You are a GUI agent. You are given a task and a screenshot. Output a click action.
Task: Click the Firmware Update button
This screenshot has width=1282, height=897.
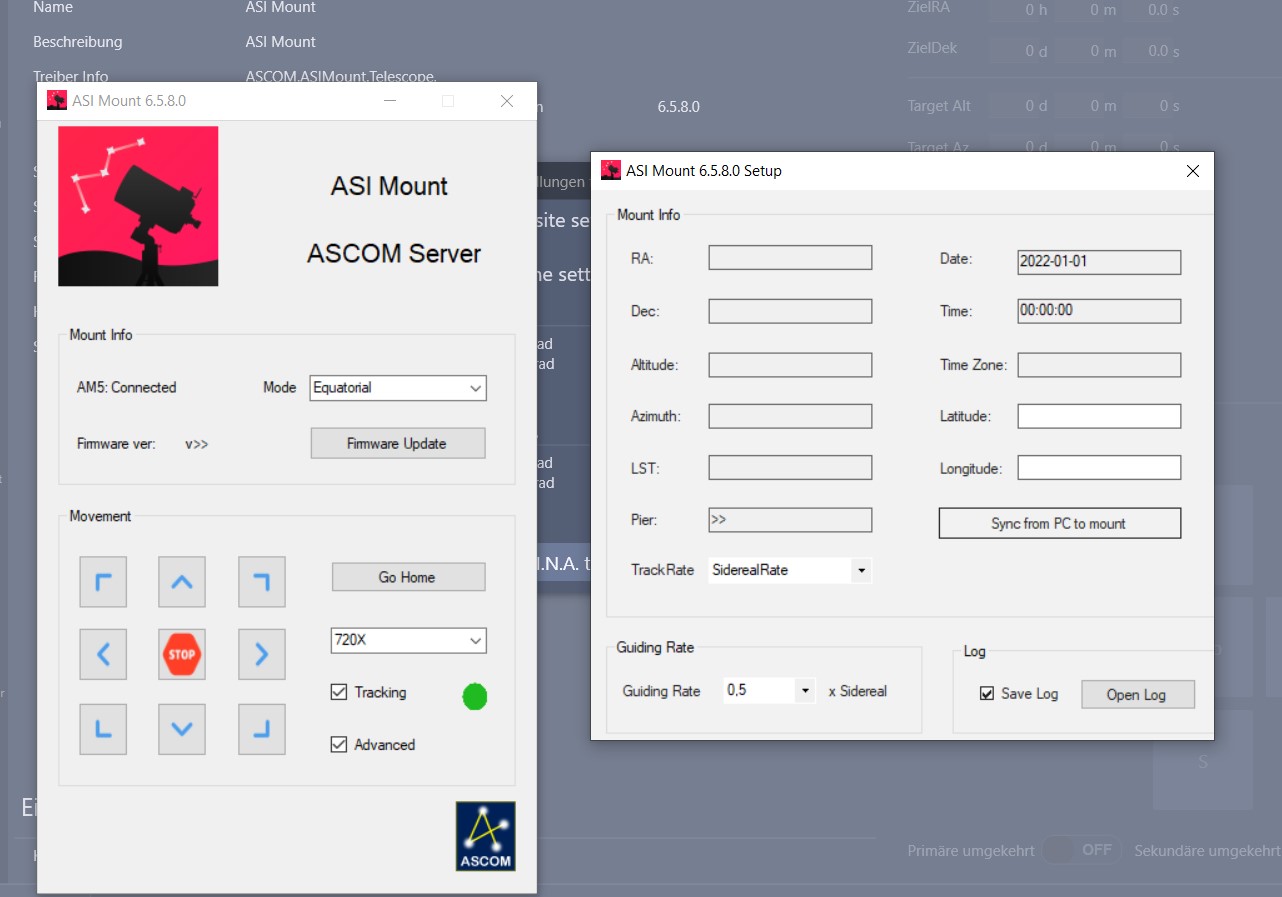pyautogui.click(x=398, y=443)
